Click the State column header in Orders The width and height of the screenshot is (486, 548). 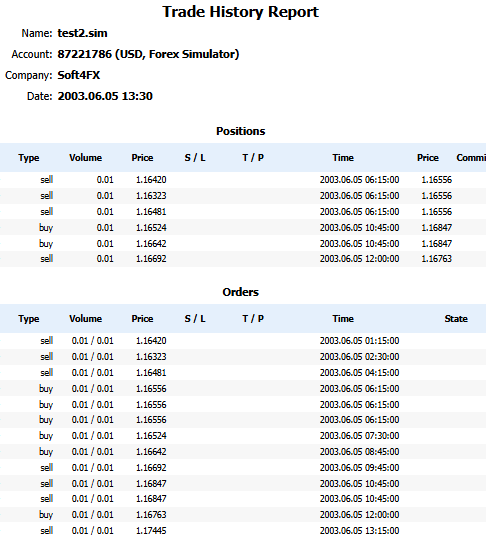(x=456, y=319)
